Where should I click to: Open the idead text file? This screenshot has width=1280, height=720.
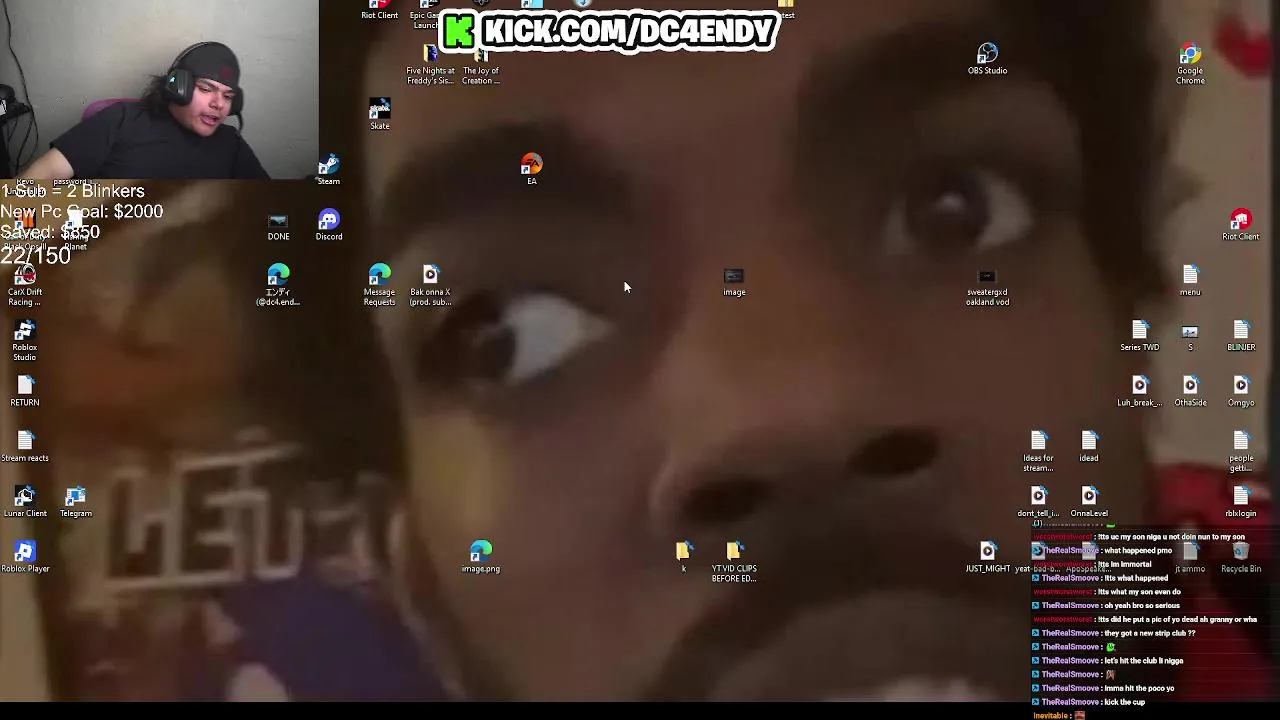1089,447
